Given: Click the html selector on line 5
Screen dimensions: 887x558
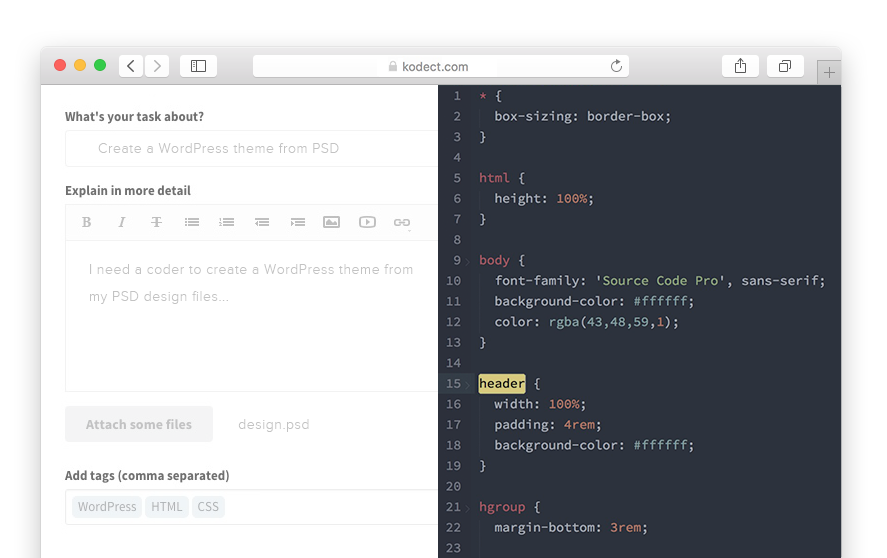Looking at the screenshot, I should (x=494, y=178).
